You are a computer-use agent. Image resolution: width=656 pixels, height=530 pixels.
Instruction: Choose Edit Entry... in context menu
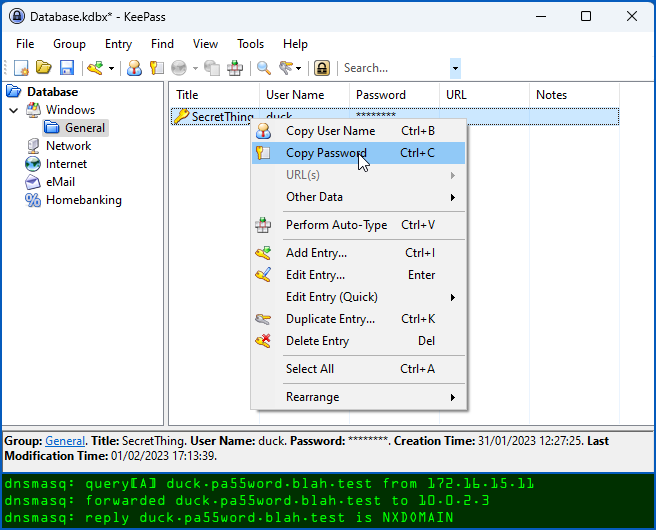[359, 275]
